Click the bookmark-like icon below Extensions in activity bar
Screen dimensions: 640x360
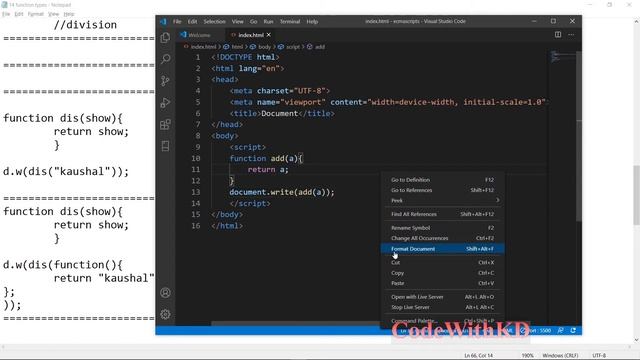click(x=165, y=146)
